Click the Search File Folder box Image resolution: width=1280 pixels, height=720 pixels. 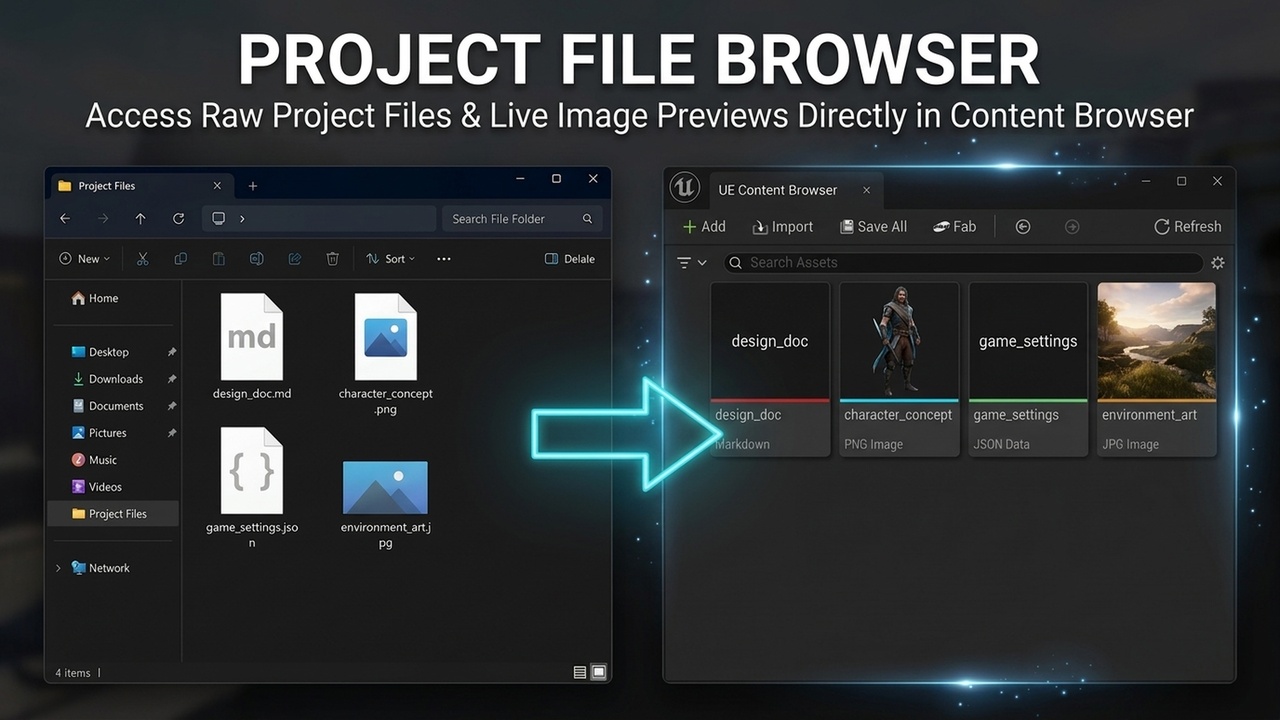click(x=524, y=219)
